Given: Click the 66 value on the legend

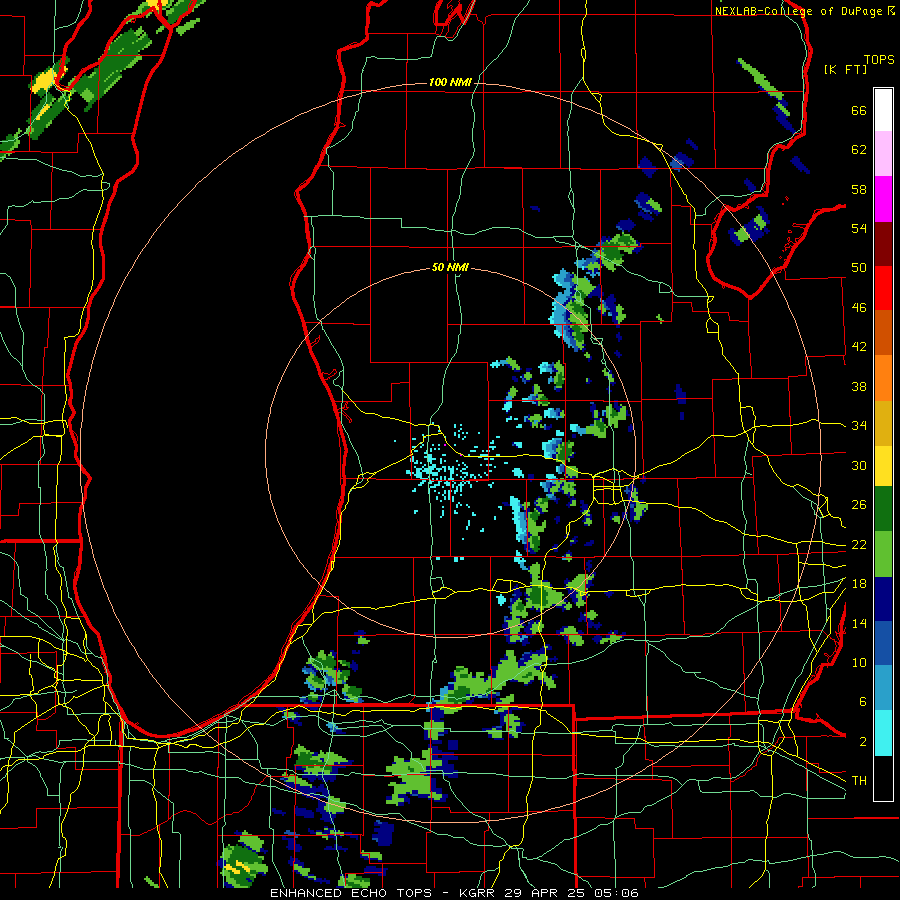Looking at the screenshot, I should tap(859, 110).
